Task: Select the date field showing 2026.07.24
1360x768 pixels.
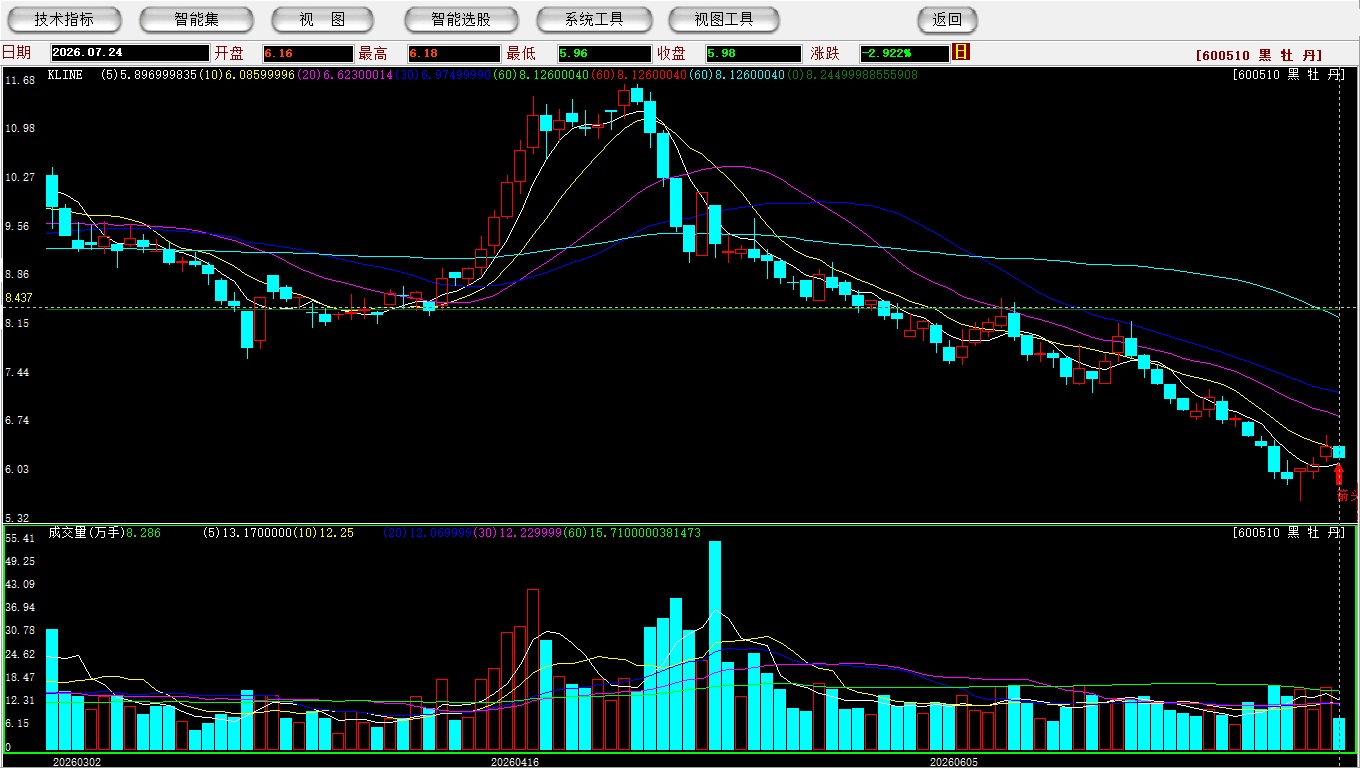Action: [129, 53]
